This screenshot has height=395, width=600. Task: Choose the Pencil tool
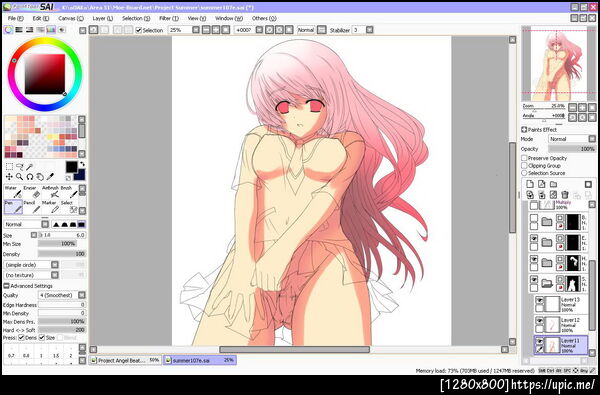(32, 207)
